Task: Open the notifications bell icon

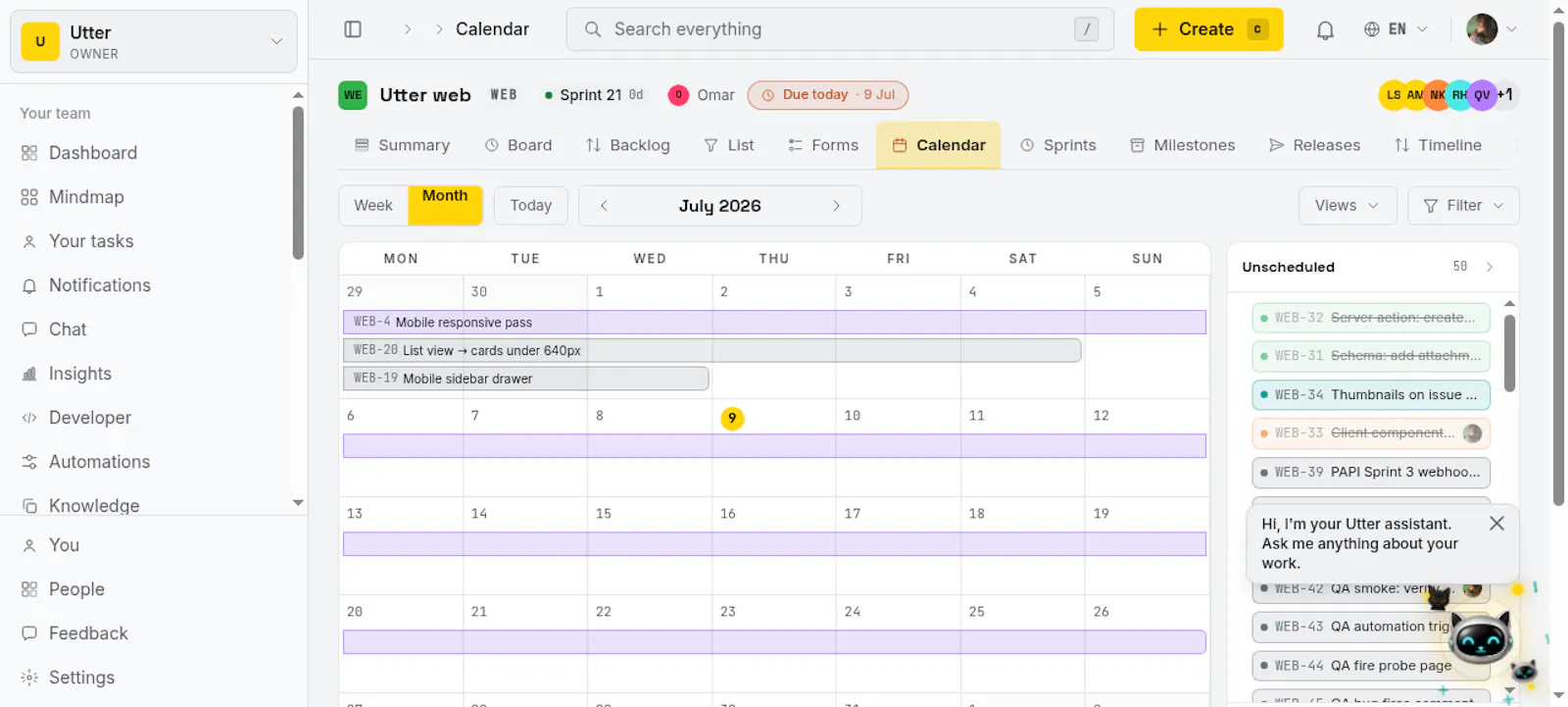Action: [1325, 29]
